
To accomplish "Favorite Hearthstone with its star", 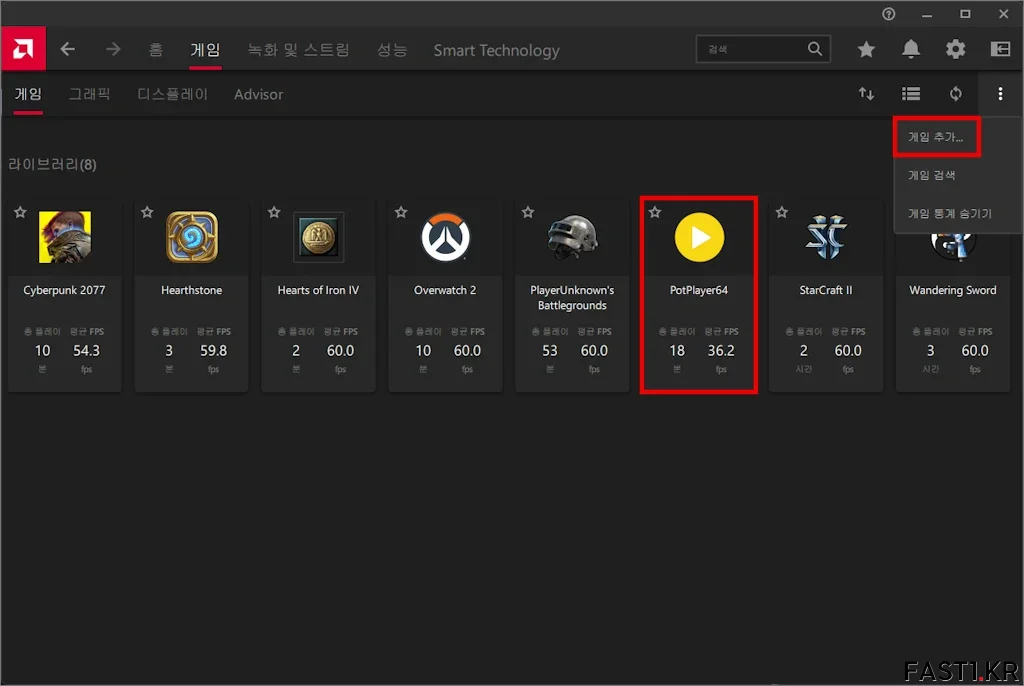I will click(x=147, y=212).
